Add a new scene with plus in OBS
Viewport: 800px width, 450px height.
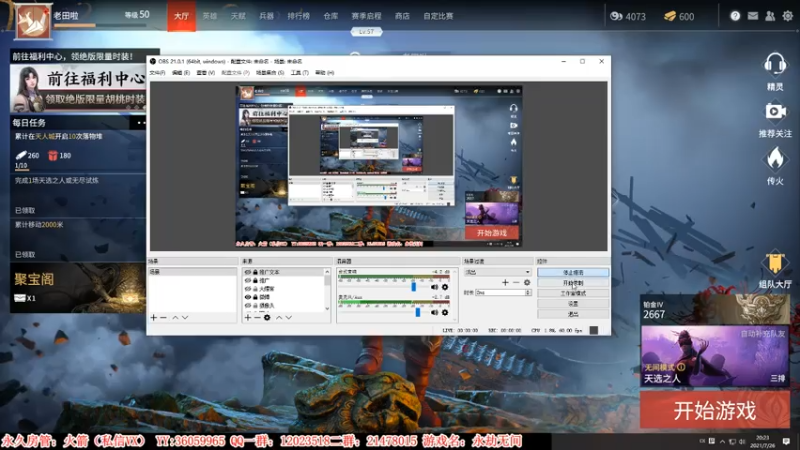coord(154,317)
